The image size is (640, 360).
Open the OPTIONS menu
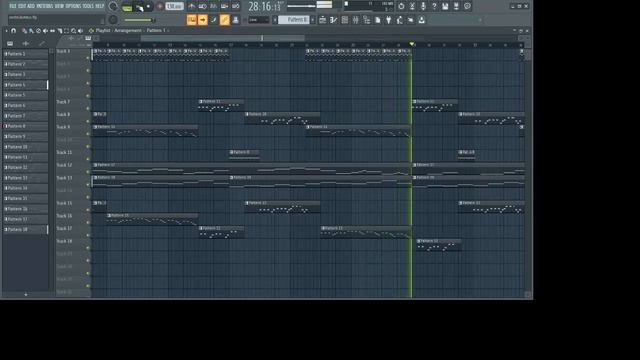coord(73,6)
